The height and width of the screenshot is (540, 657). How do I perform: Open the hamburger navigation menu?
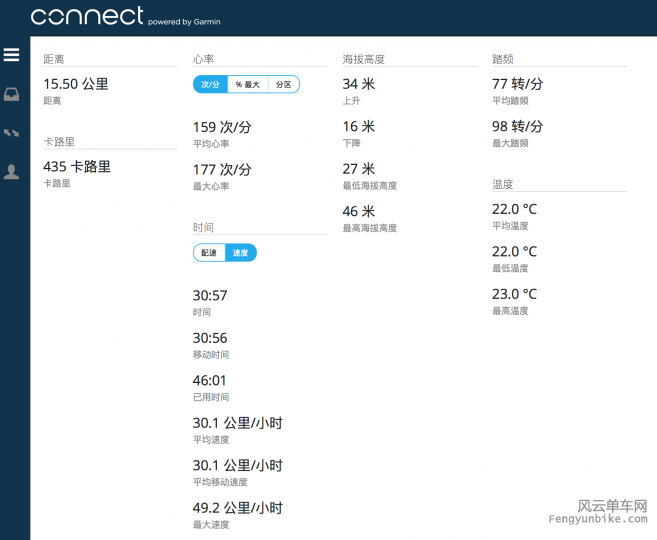(x=12, y=55)
